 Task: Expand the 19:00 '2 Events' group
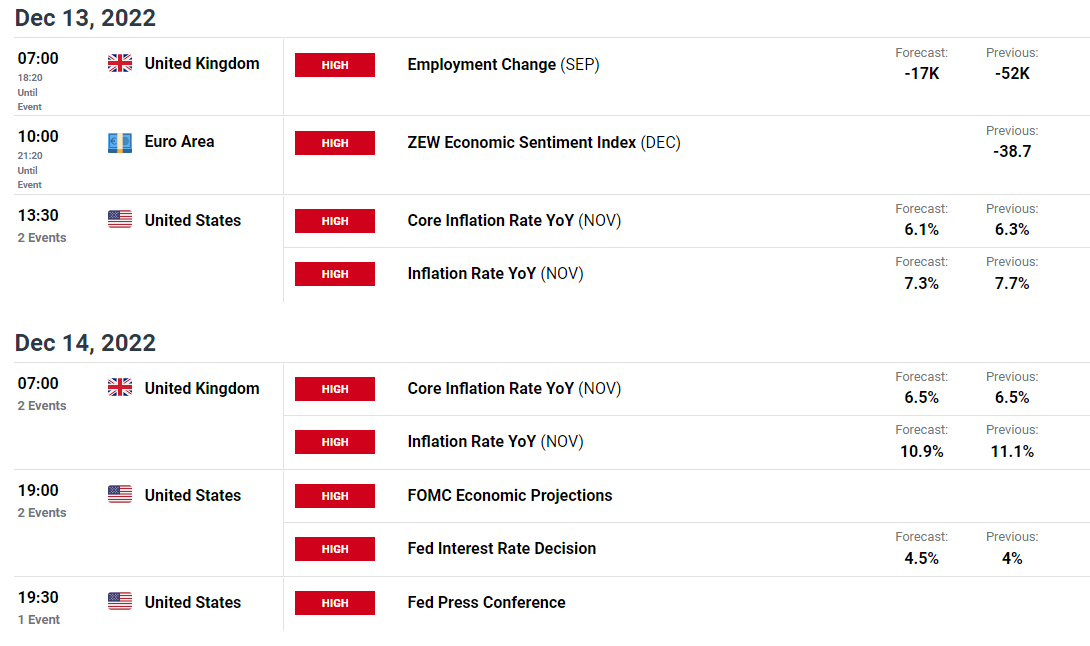(42, 513)
